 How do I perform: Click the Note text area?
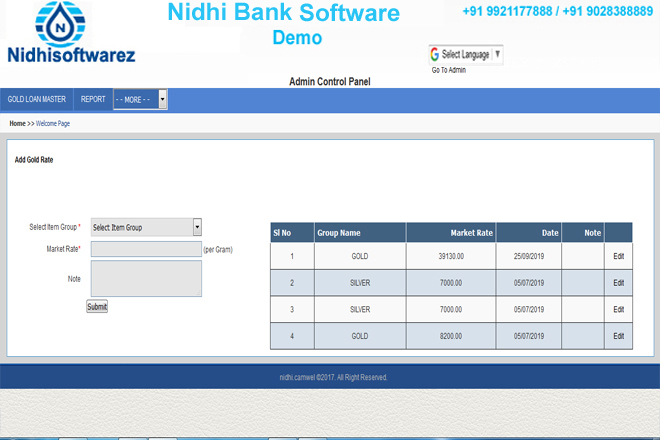(146, 278)
